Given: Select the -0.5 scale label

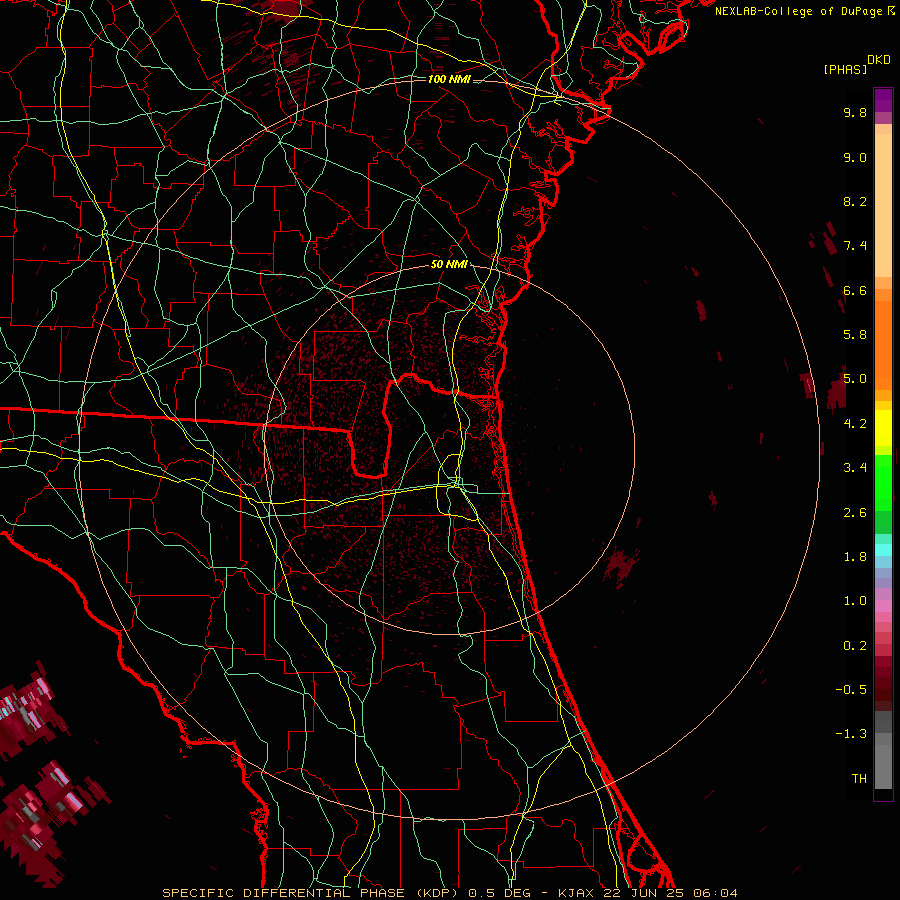Looking at the screenshot, I should (x=851, y=690).
